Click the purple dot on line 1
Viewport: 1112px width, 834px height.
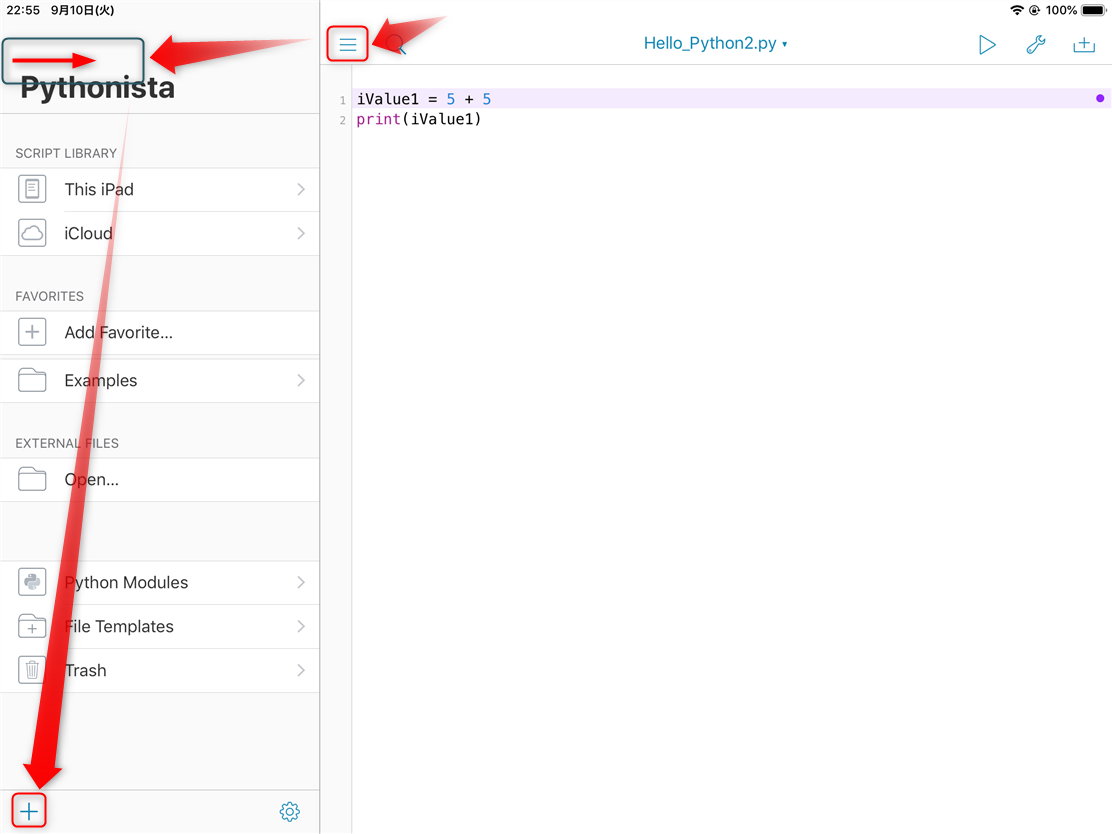1100,99
